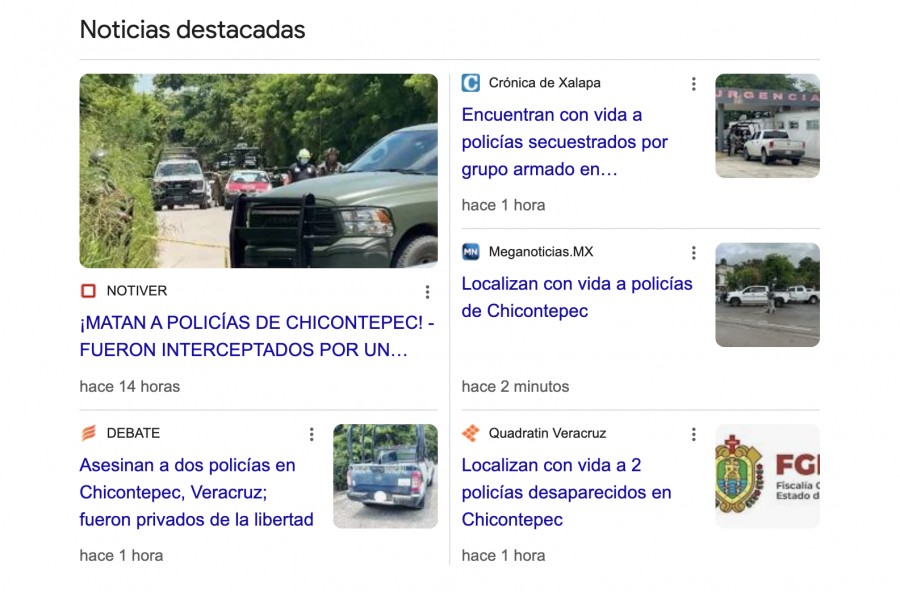The image size is (900, 592).
Task: Click the large military truck photo
Action: (258, 171)
